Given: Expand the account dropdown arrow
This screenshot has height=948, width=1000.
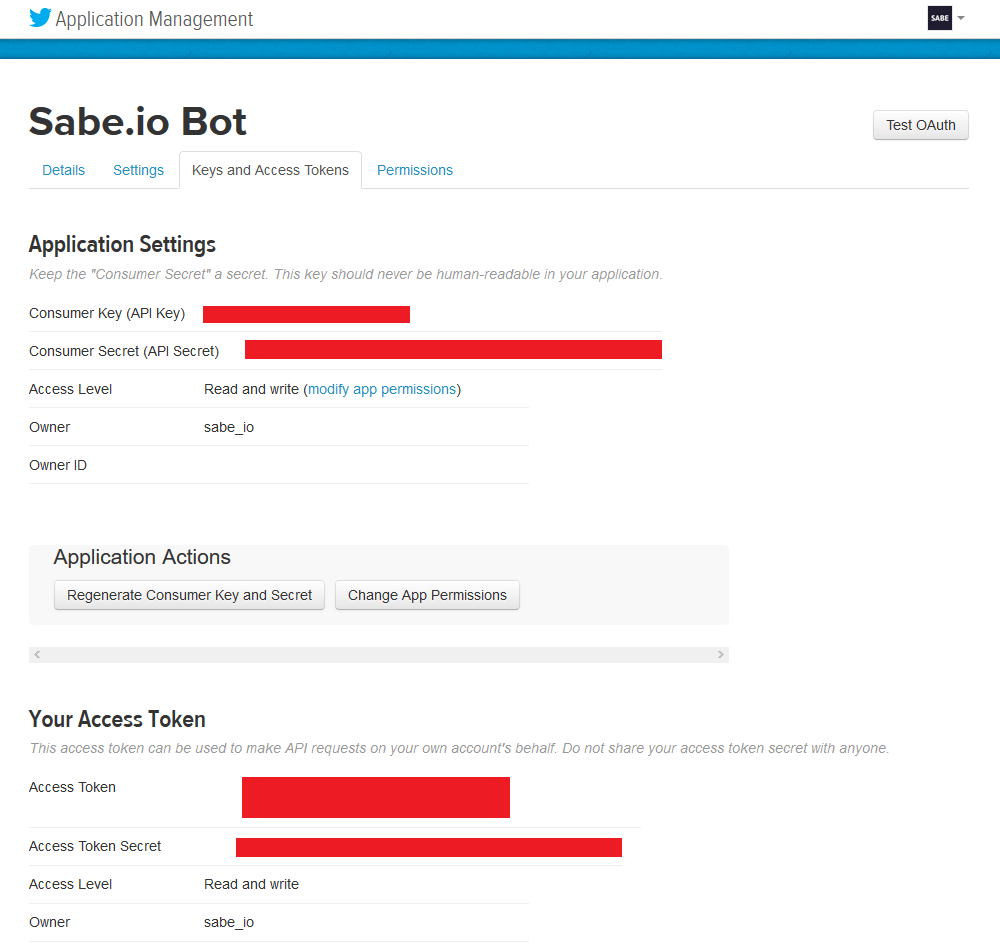Looking at the screenshot, I should [x=961, y=18].
